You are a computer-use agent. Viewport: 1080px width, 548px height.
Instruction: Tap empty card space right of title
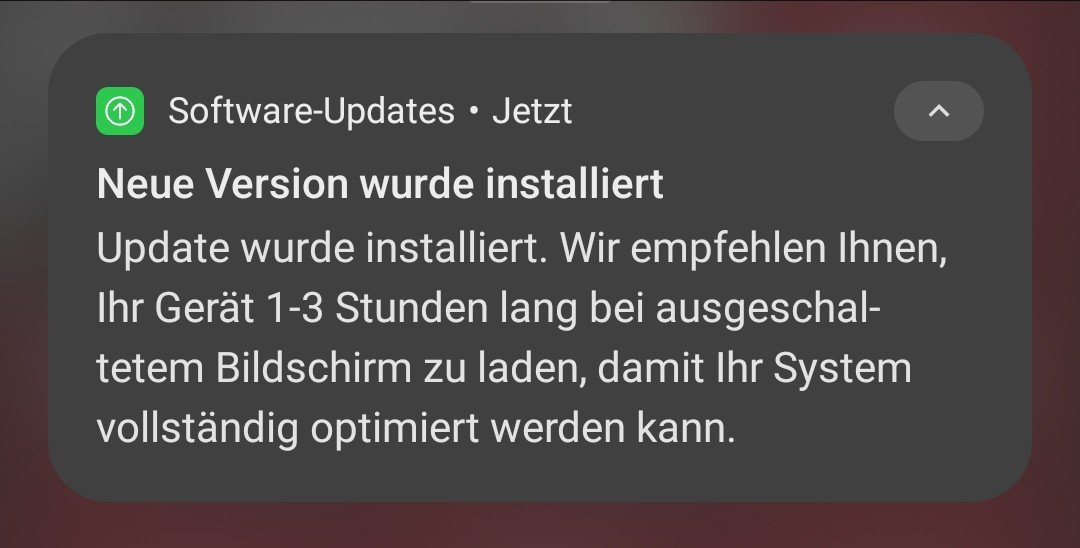tap(827, 183)
